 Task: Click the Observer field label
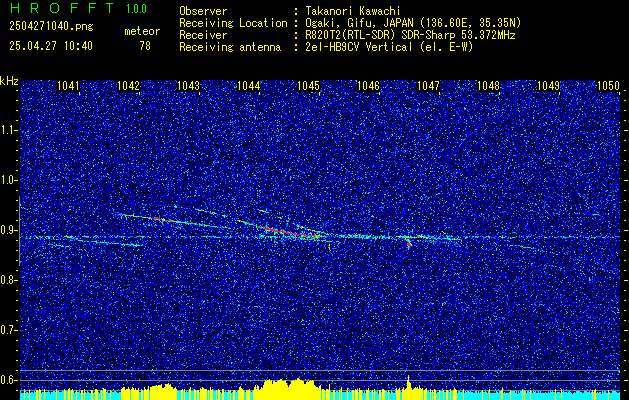[x=203, y=11]
